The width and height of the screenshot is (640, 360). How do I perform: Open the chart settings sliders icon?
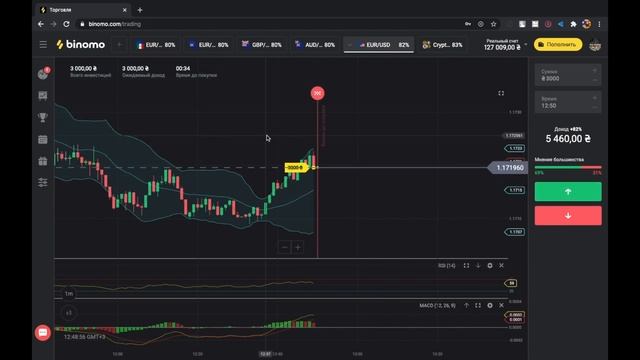click(x=43, y=182)
